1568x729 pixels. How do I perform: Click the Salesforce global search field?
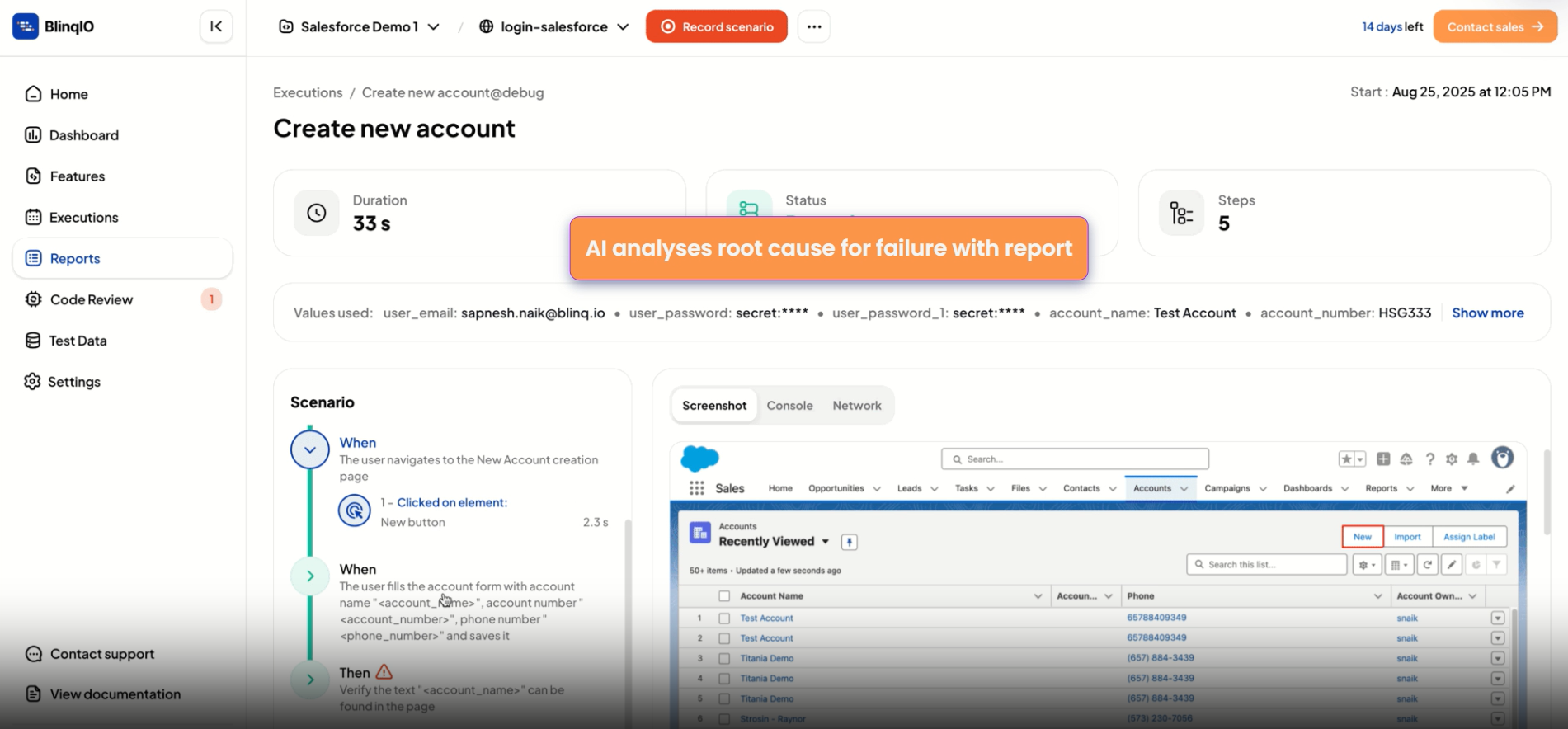pyautogui.click(x=1075, y=459)
